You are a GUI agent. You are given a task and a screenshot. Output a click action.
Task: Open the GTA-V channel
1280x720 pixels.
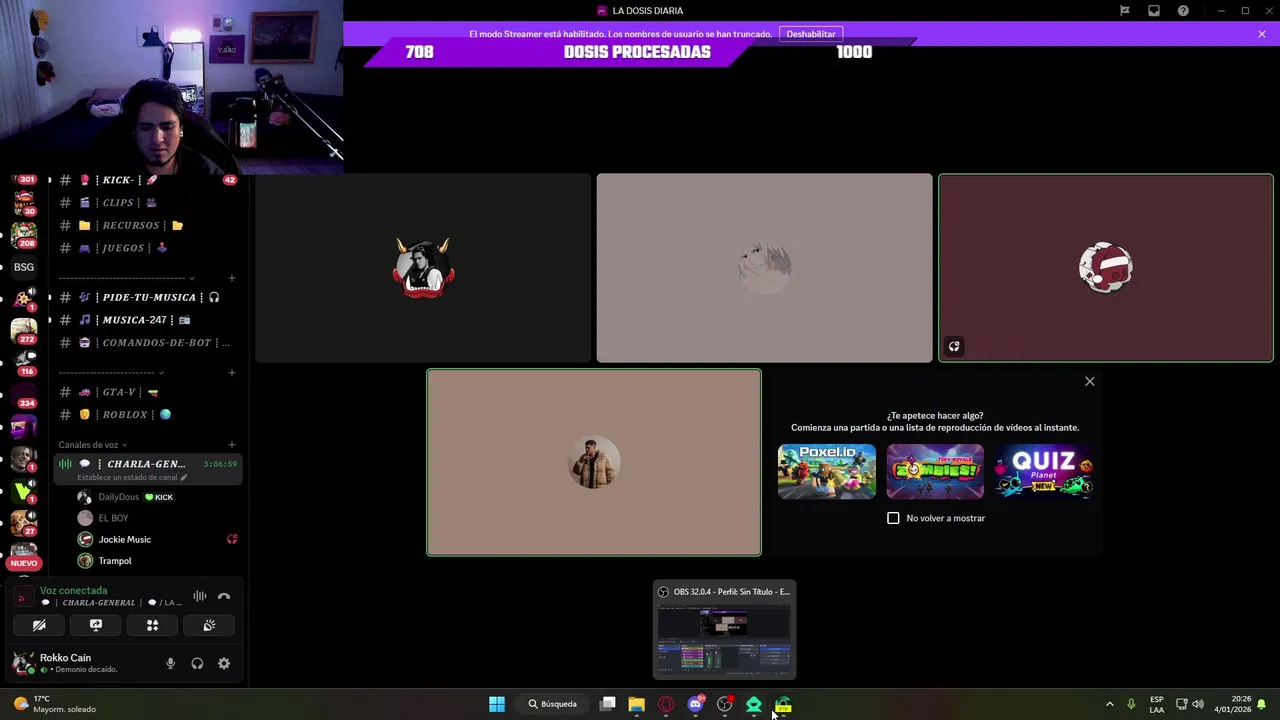pos(146,392)
